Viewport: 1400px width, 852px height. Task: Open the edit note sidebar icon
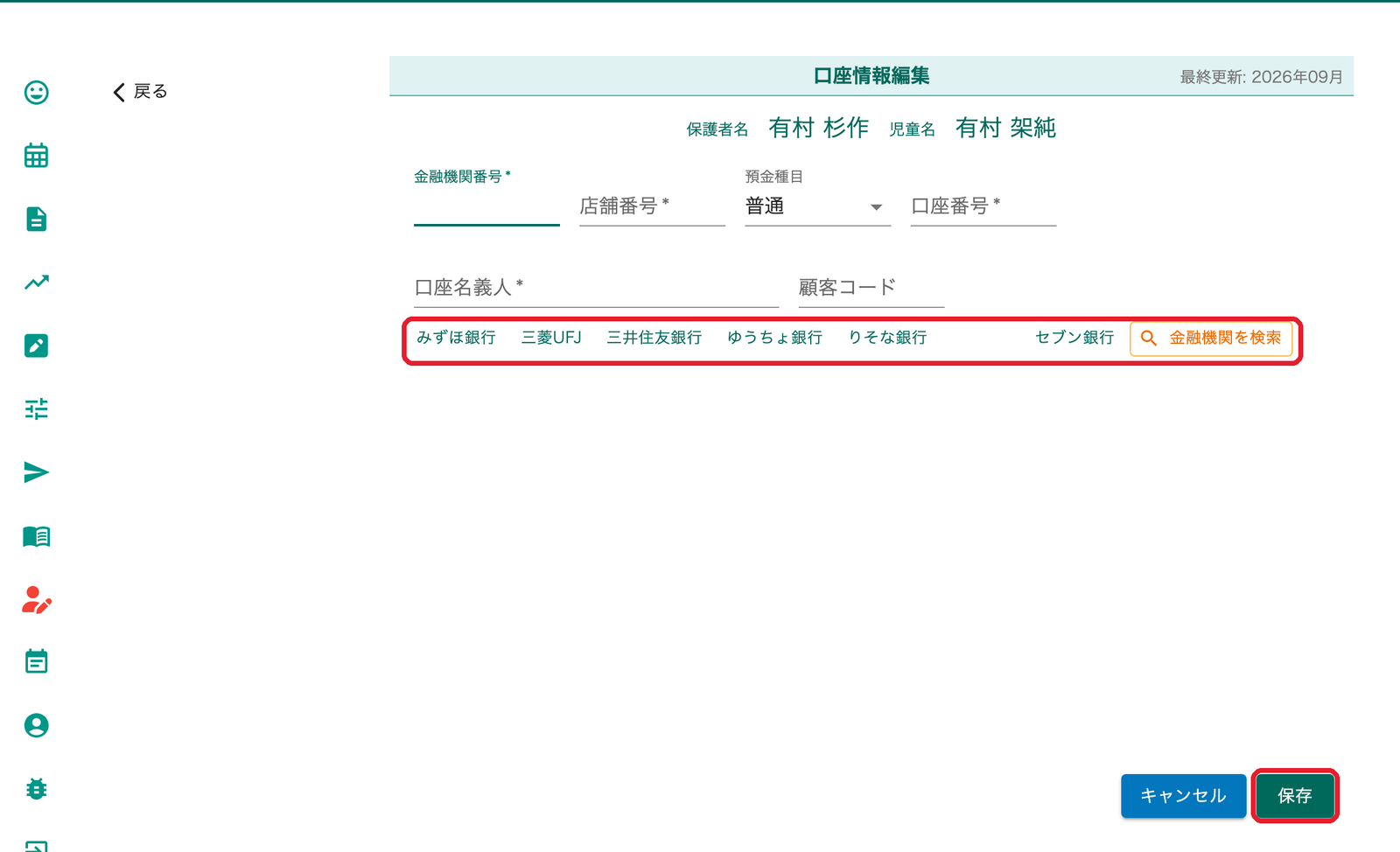pos(36,346)
